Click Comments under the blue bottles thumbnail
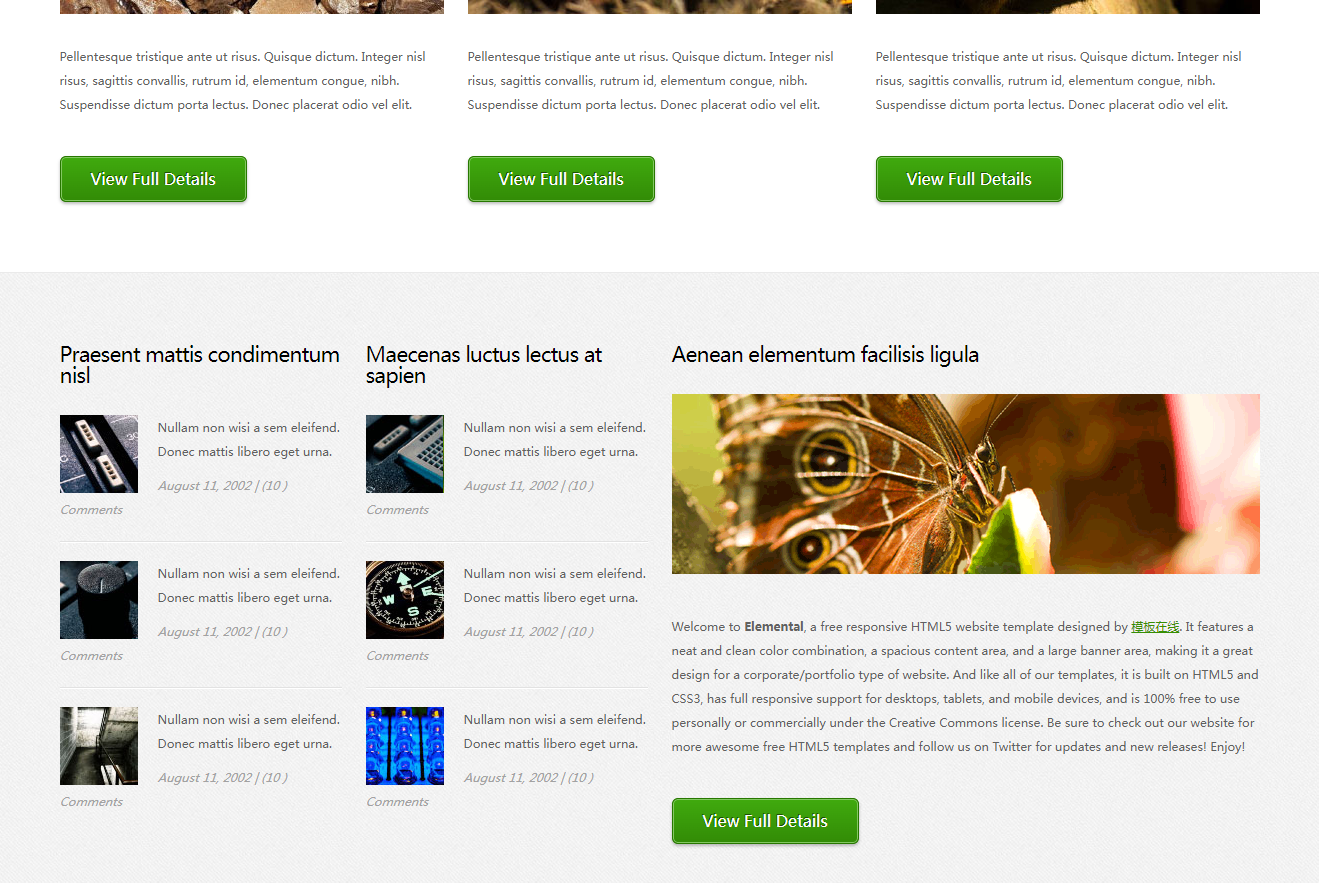 397,802
